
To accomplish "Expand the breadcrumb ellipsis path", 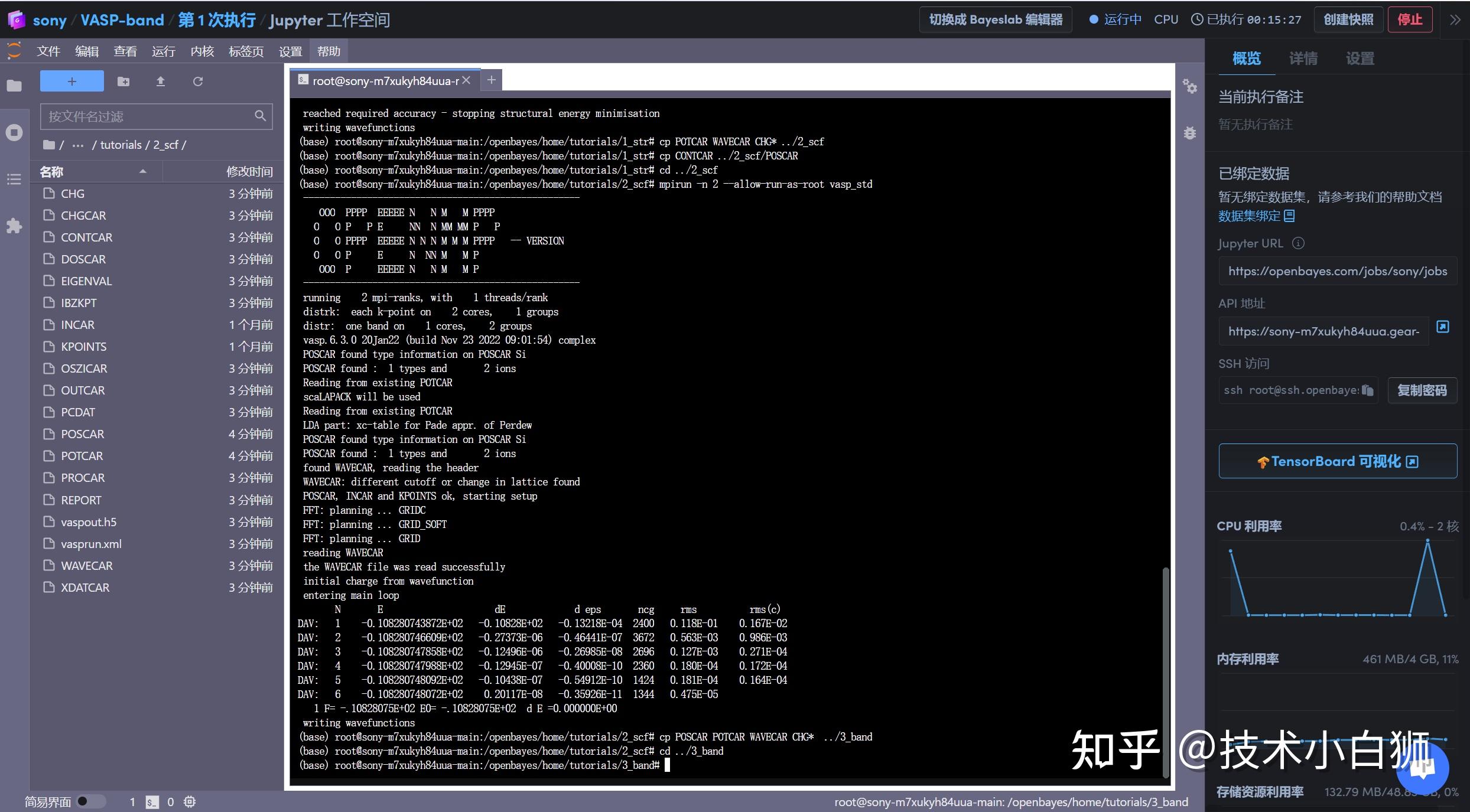I will 78,145.
